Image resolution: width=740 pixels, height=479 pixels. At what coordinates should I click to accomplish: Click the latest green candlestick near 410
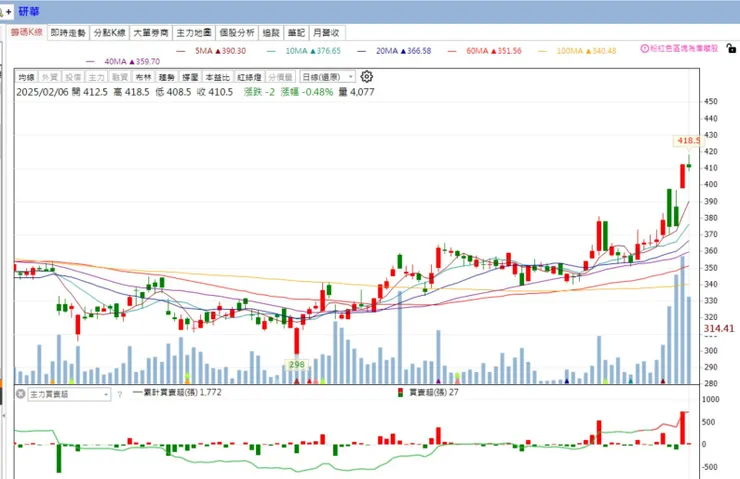(x=689, y=165)
